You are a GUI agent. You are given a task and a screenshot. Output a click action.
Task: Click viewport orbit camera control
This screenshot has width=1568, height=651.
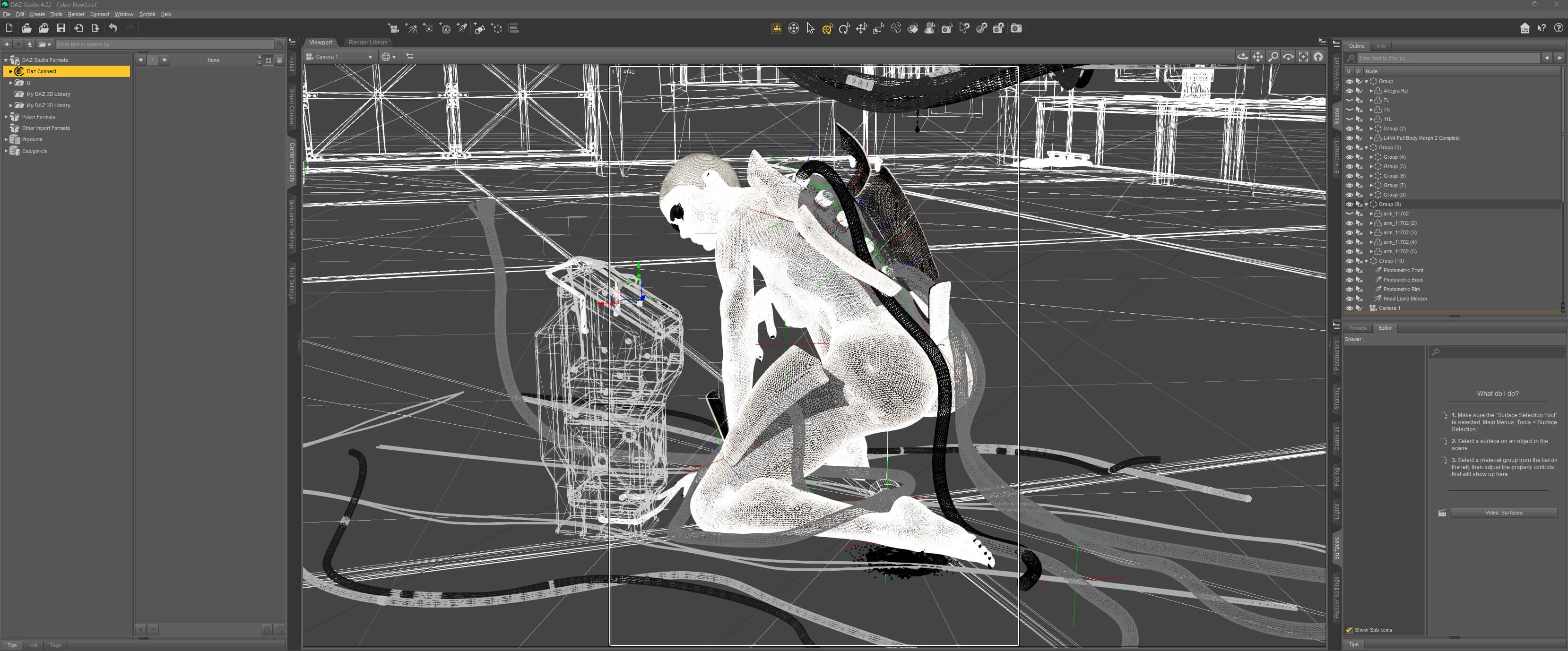click(1242, 57)
